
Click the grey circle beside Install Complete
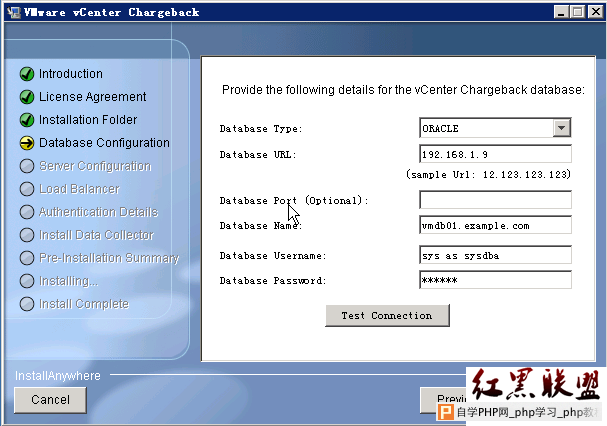click(27, 304)
